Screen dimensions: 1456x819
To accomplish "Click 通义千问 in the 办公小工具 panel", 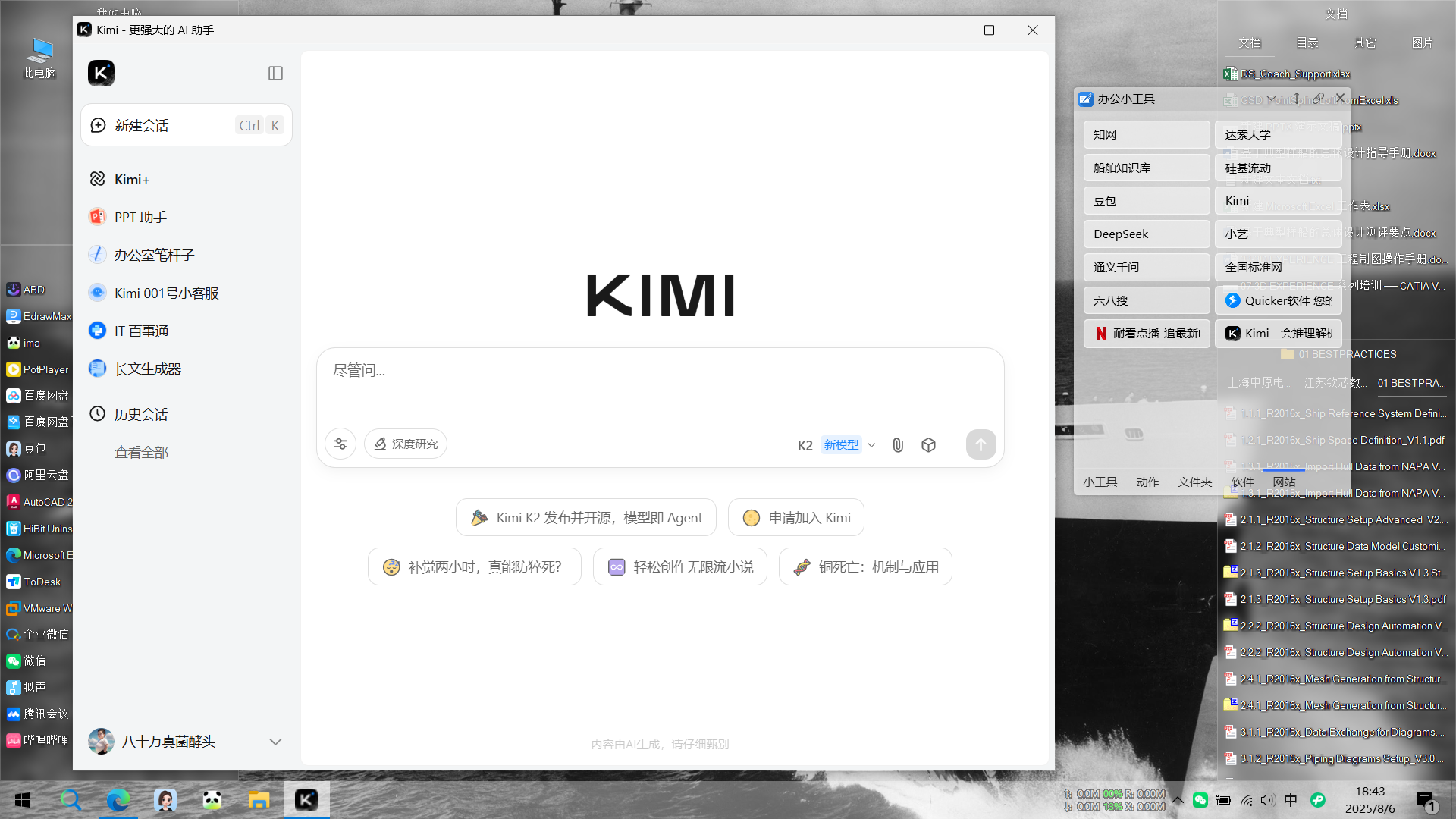I will [x=1147, y=267].
